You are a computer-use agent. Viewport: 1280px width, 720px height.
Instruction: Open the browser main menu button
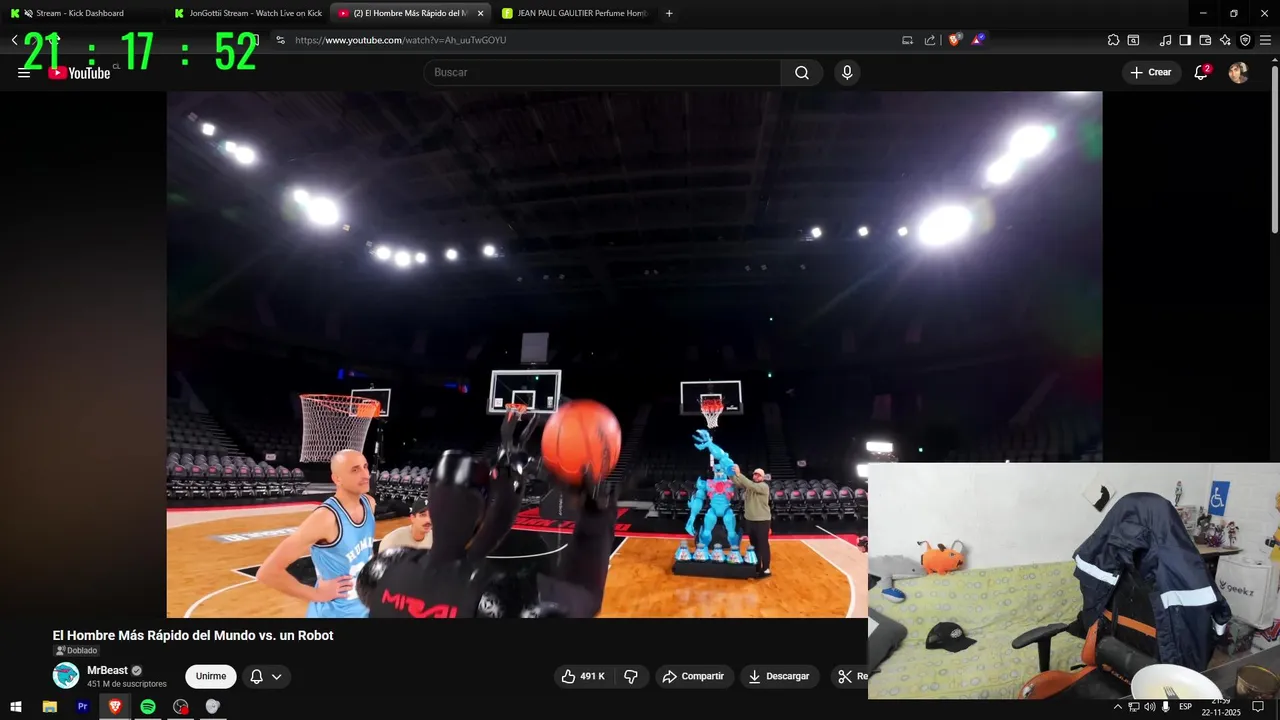1265,40
